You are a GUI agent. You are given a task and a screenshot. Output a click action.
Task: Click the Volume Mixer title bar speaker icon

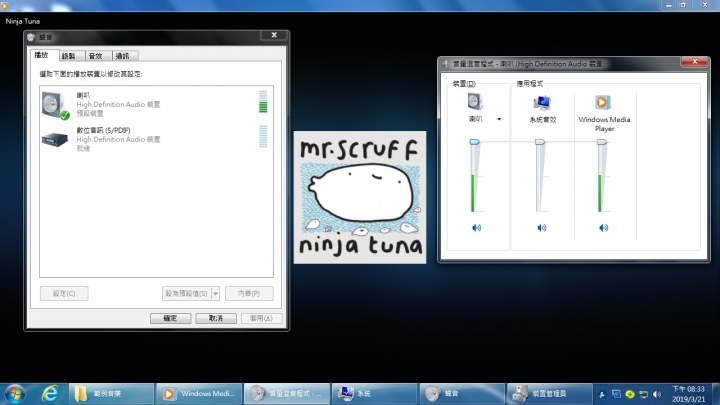444,64
